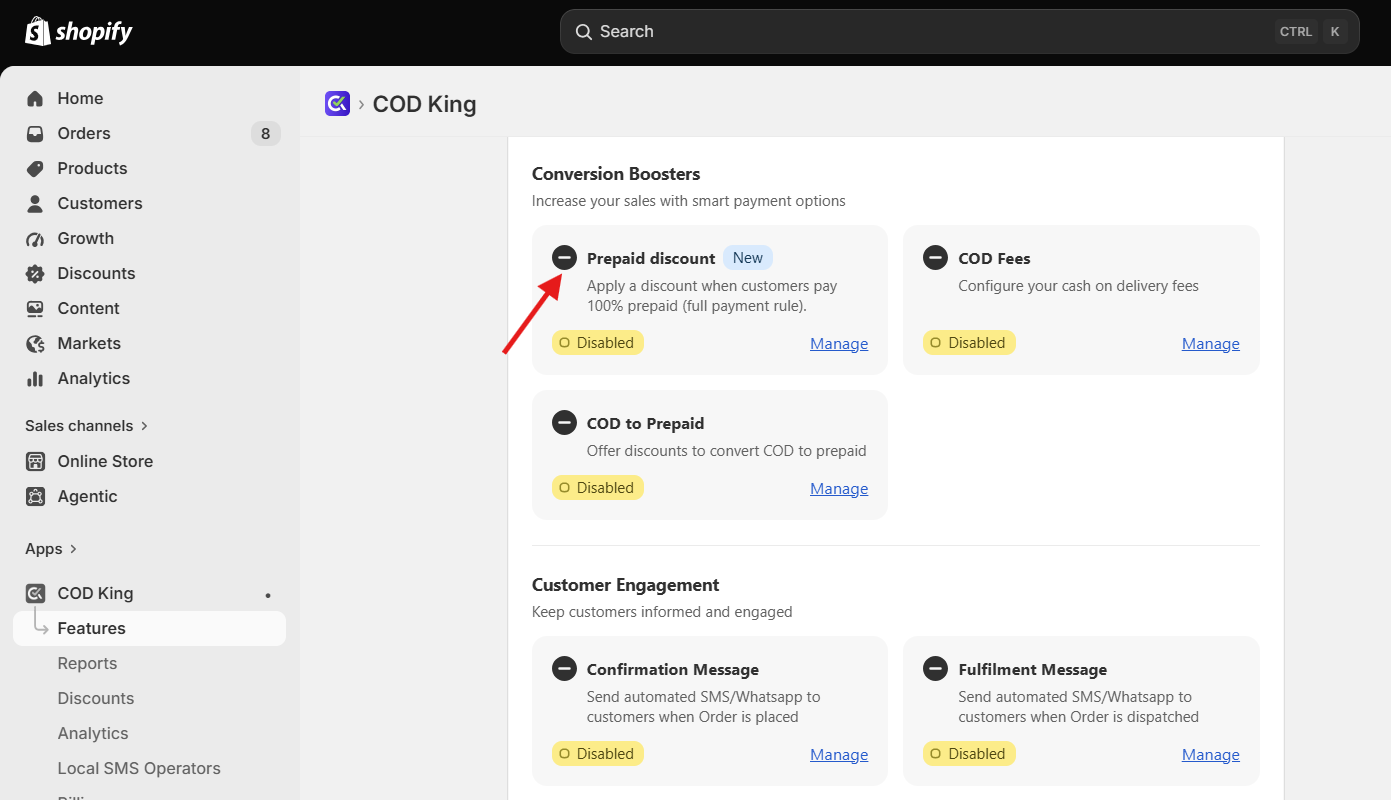
Task: Manage the COD Fees feature
Action: [x=1210, y=344]
